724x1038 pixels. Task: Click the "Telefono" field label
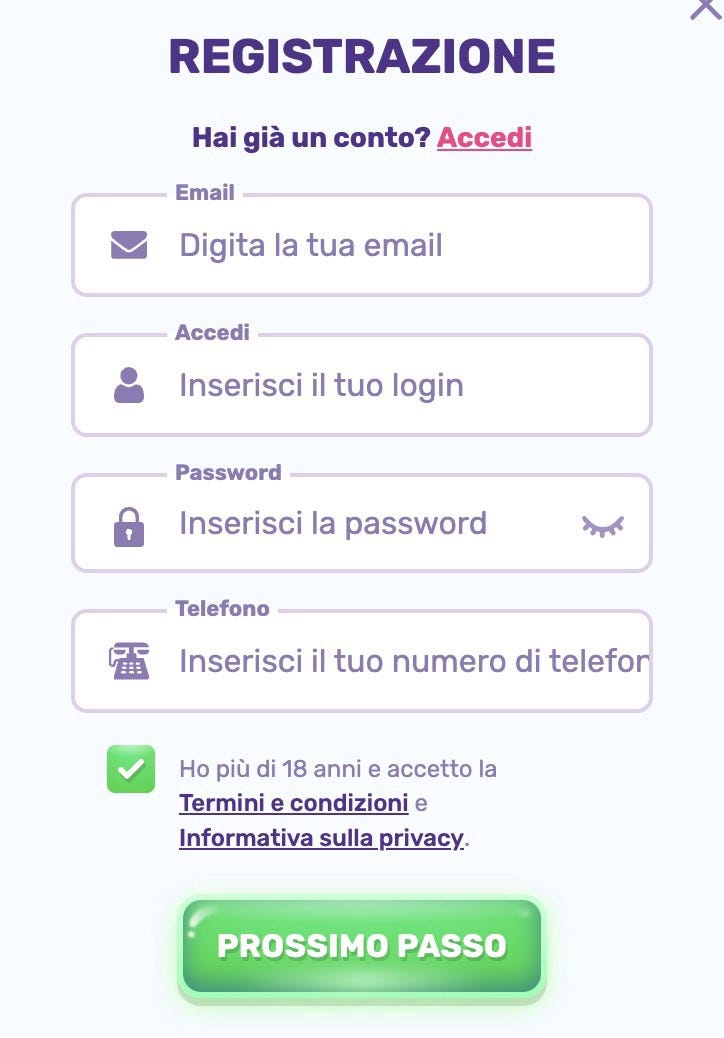pyautogui.click(x=223, y=608)
